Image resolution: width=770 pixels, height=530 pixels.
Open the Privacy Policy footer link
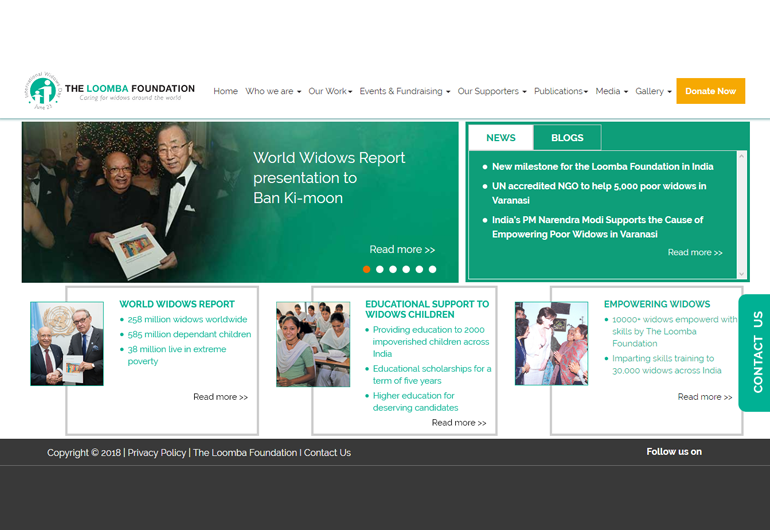(157, 453)
